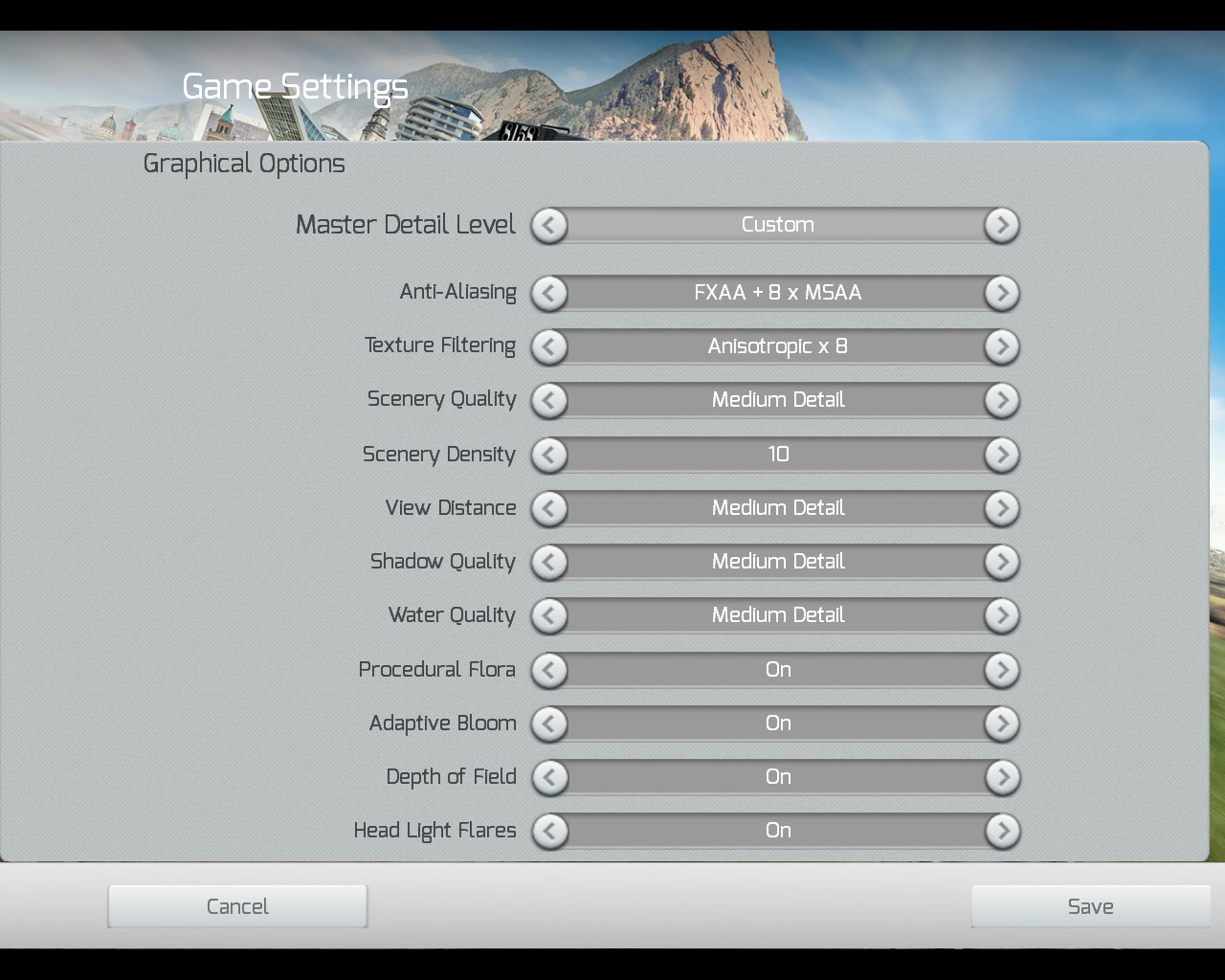Click the Water Quality label
Image resolution: width=1225 pixels, height=980 pixels.
click(453, 615)
